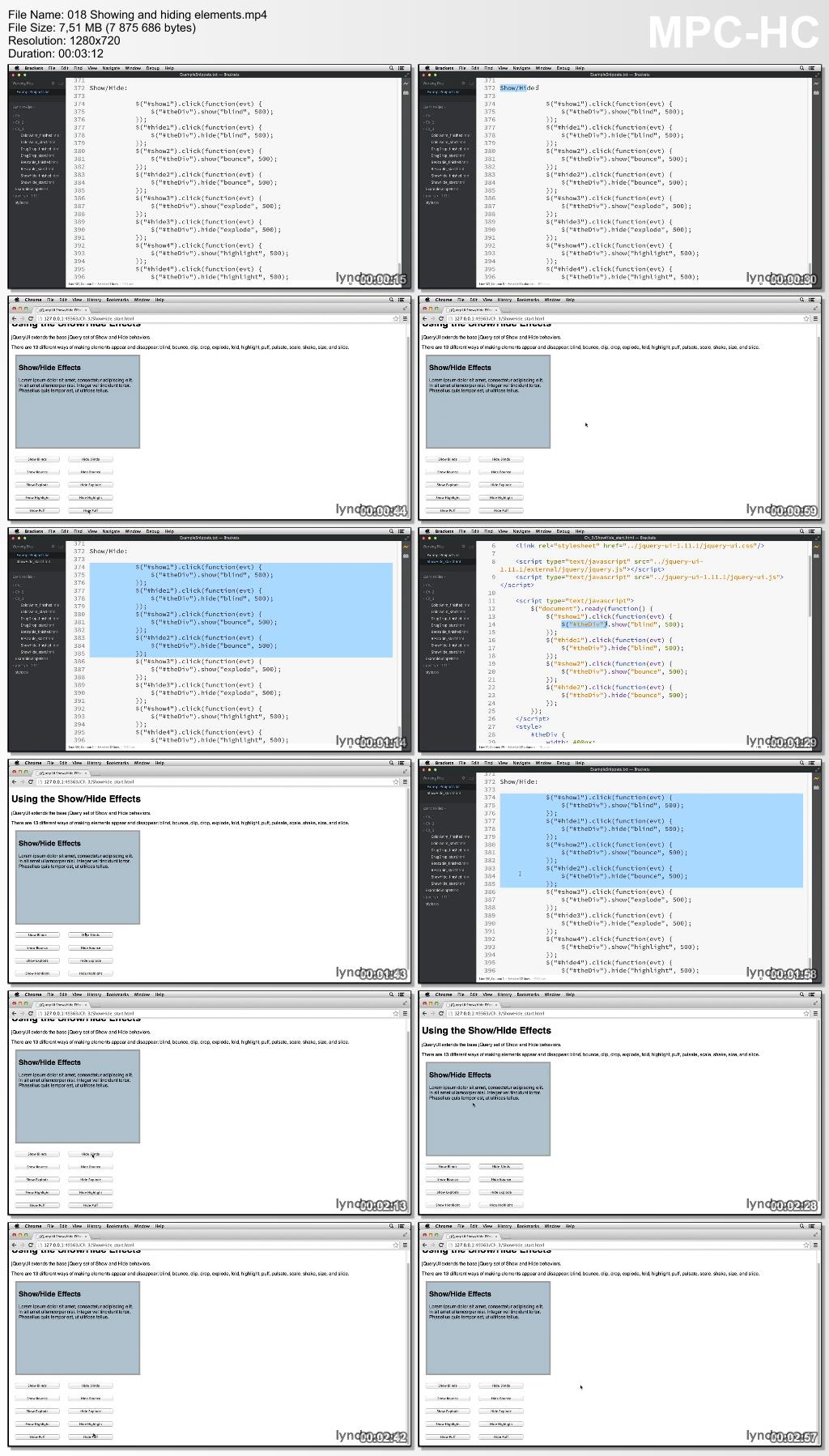Open Extension Manager in 00:01:29 frame
Screen dimensions: 829x1456
(818, 556)
